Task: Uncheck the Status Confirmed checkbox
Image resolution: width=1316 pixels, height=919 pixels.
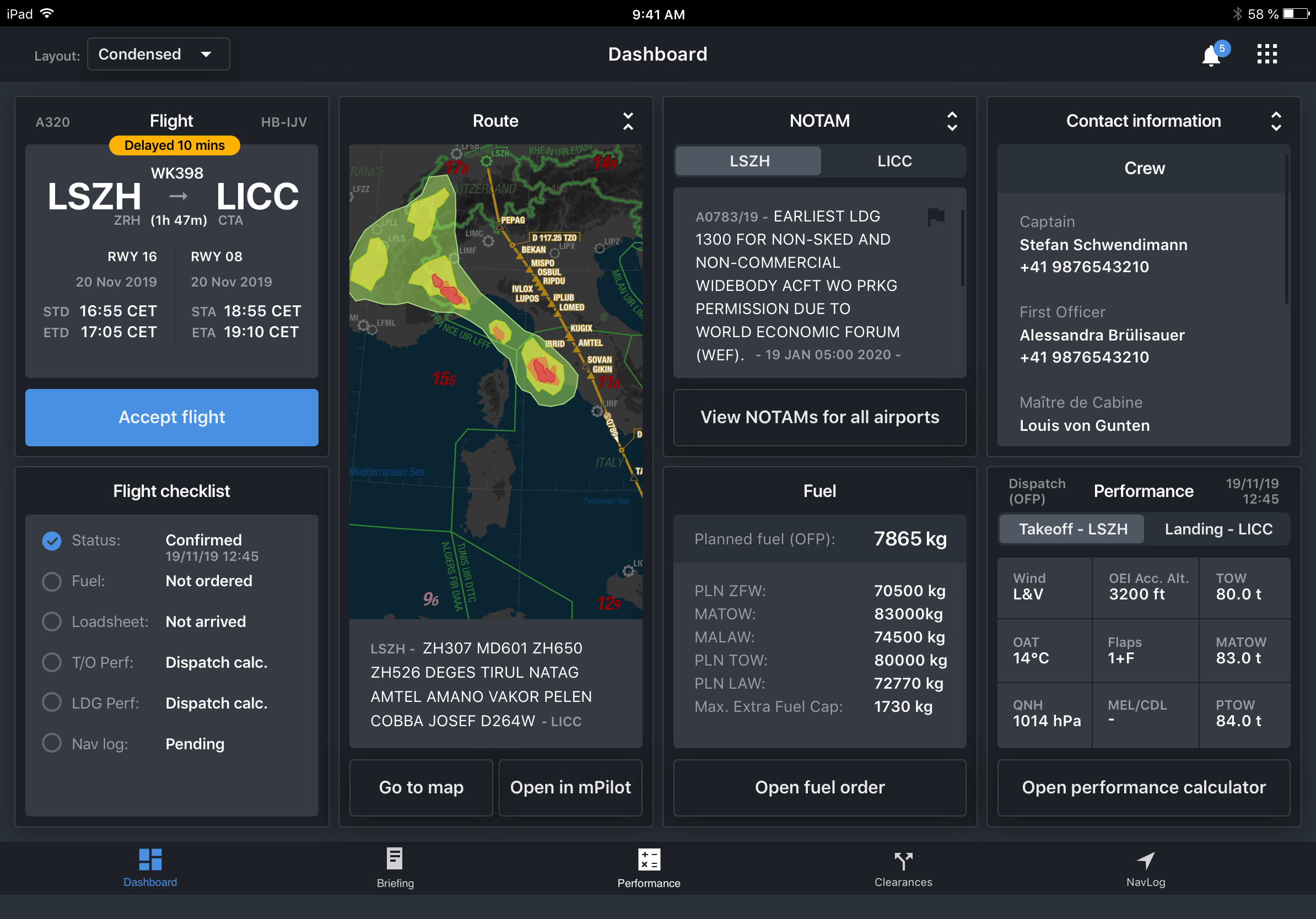Action: click(x=52, y=541)
